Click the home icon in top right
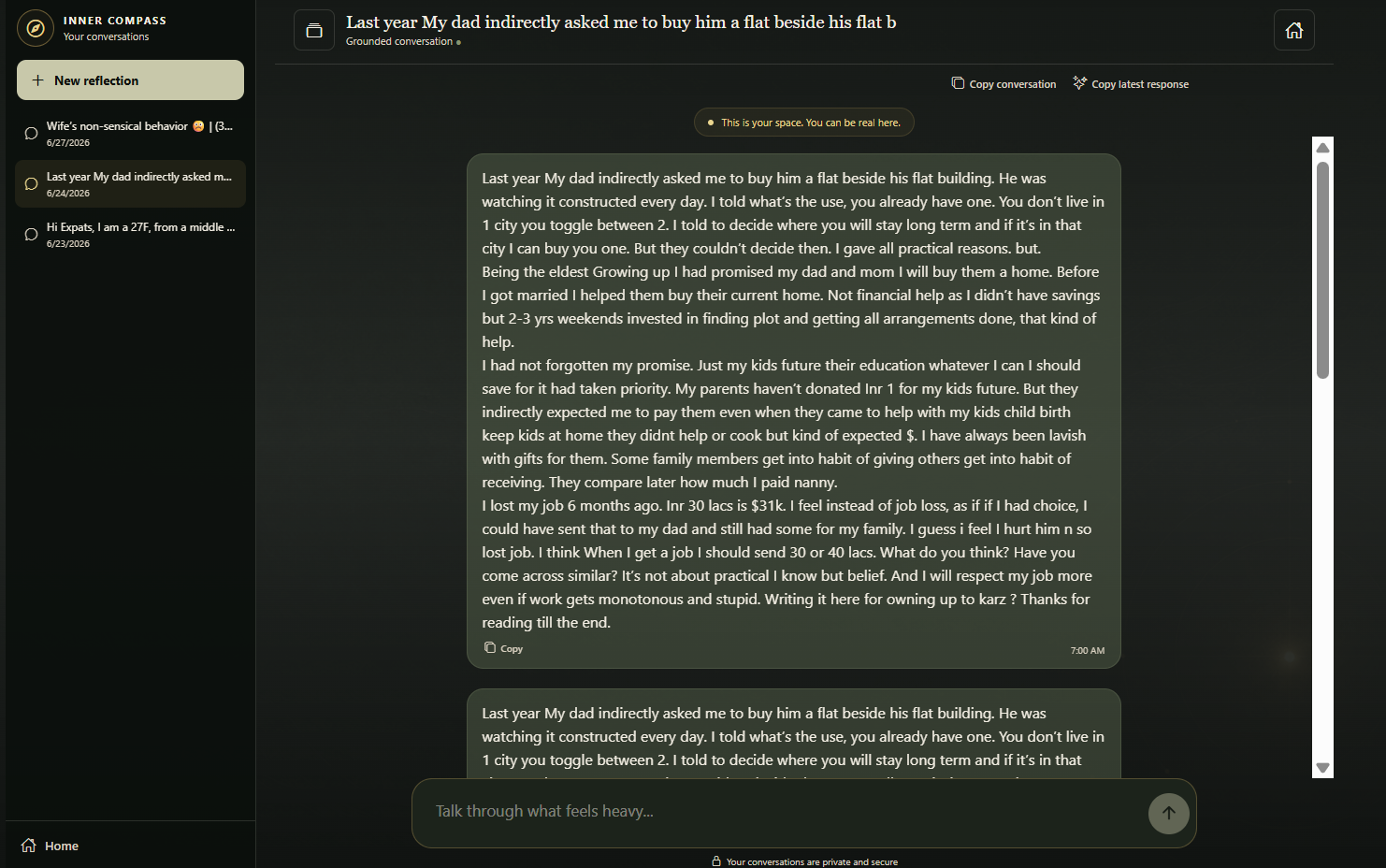1386x868 pixels. (1294, 30)
